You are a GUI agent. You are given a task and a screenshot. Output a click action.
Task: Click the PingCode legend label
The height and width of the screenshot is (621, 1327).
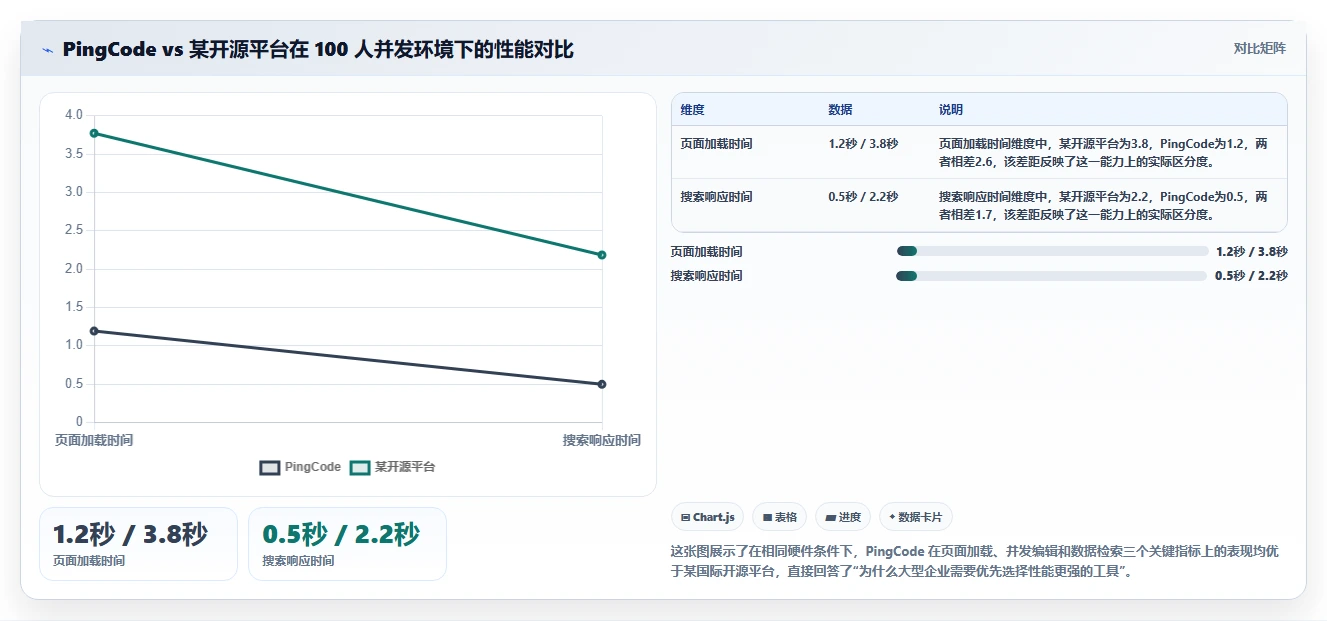[x=313, y=467]
